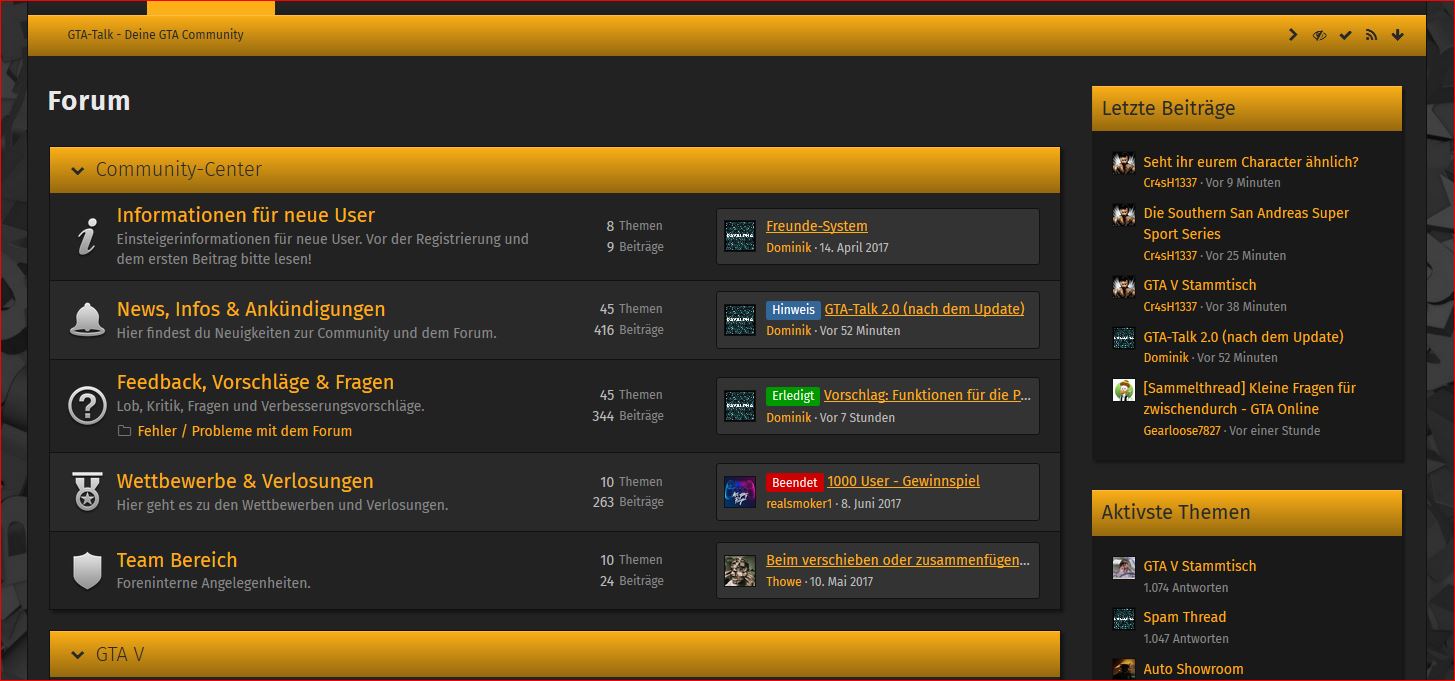Click the green Erledigt label tag
The width and height of the screenshot is (1455, 681).
792,396
